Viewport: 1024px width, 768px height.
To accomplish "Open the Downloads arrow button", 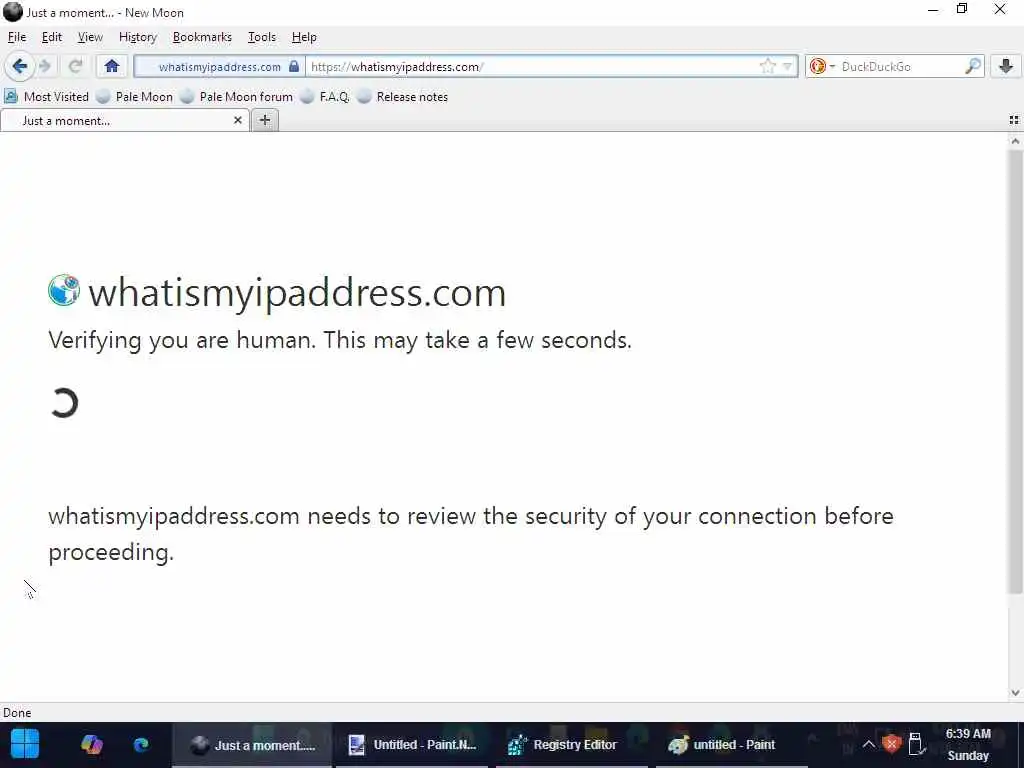I will 1006,67.
